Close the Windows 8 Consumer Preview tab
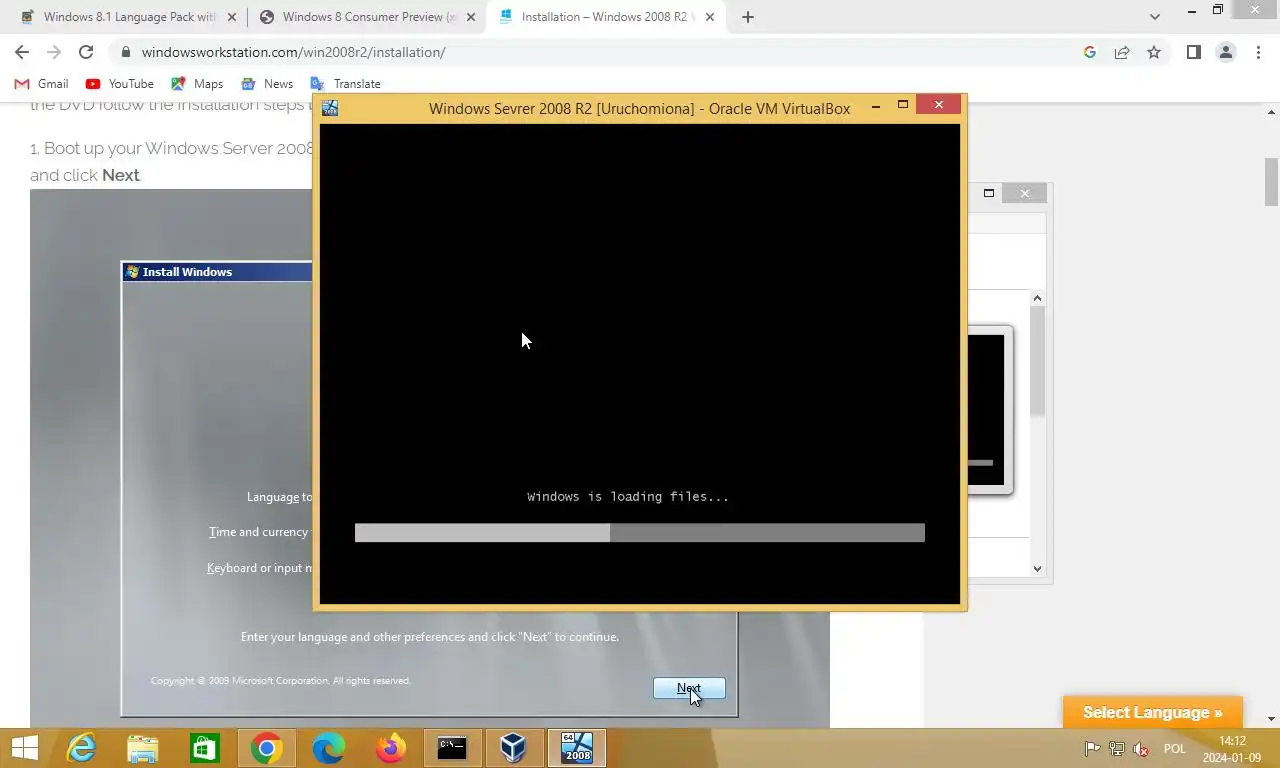 click(471, 17)
